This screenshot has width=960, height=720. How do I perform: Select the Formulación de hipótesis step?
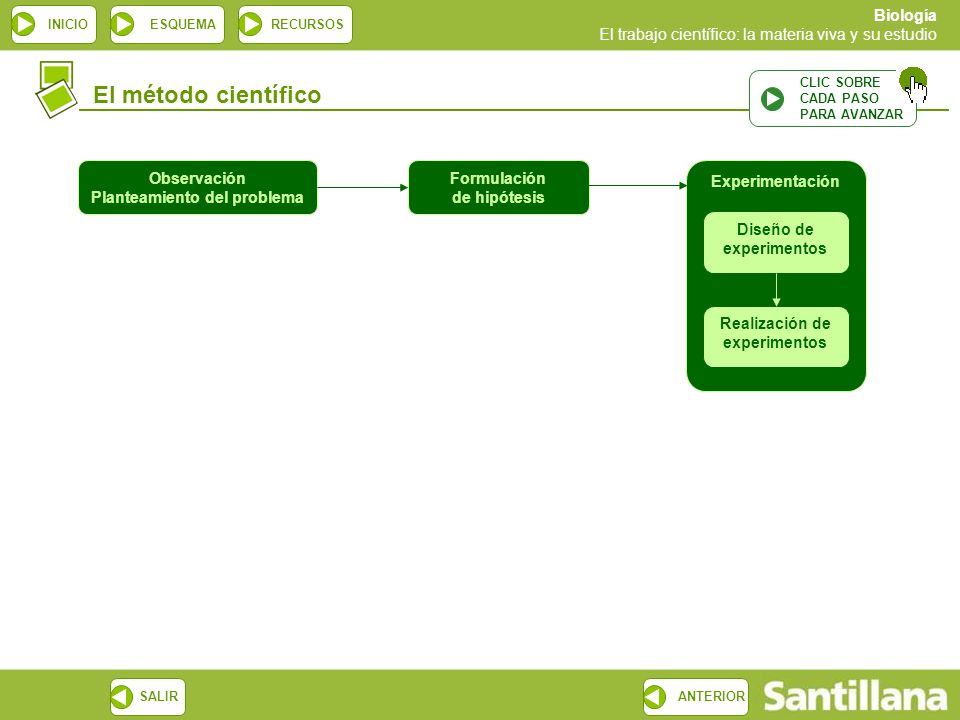(498, 187)
